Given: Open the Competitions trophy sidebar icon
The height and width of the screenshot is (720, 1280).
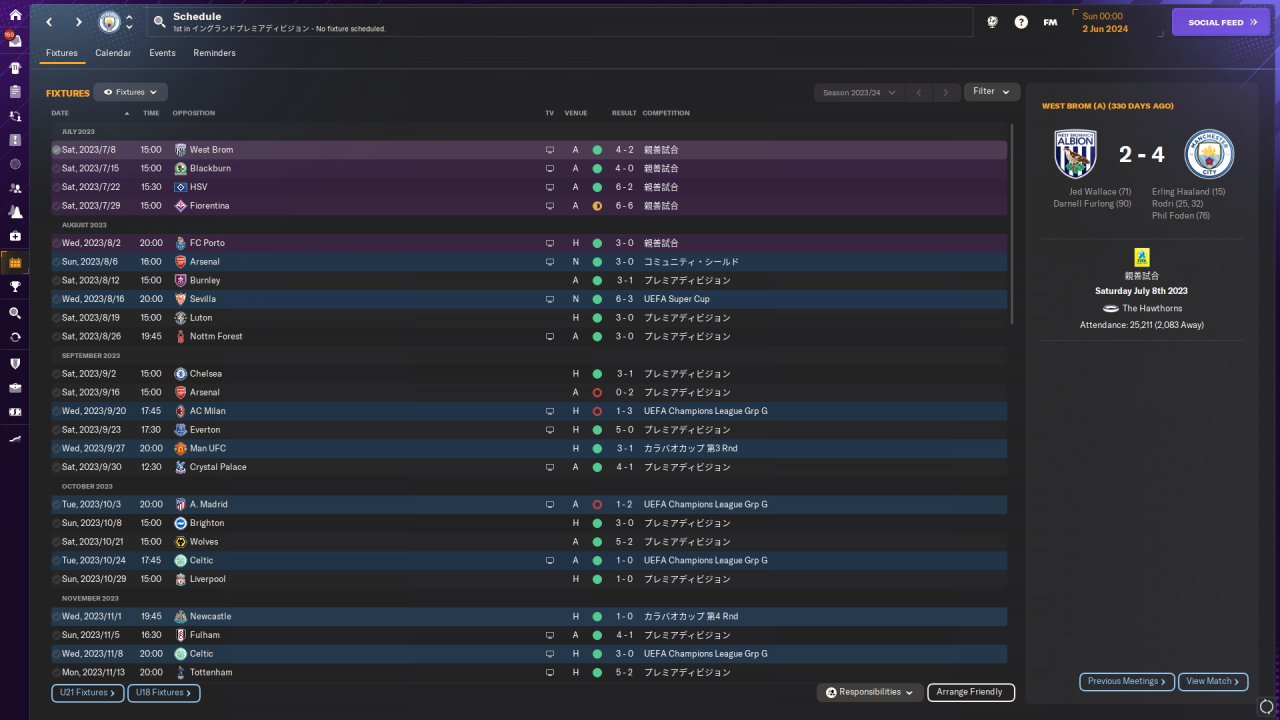Looking at the screenshot, I should [14, 286].
